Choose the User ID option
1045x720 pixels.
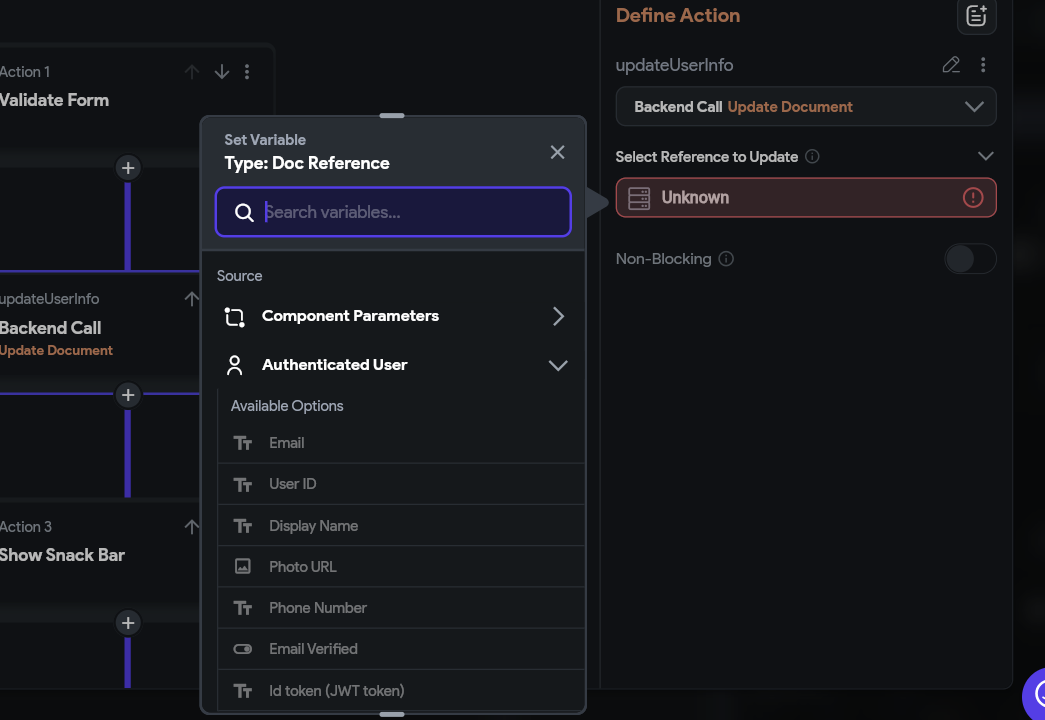(x=401, y=484)
